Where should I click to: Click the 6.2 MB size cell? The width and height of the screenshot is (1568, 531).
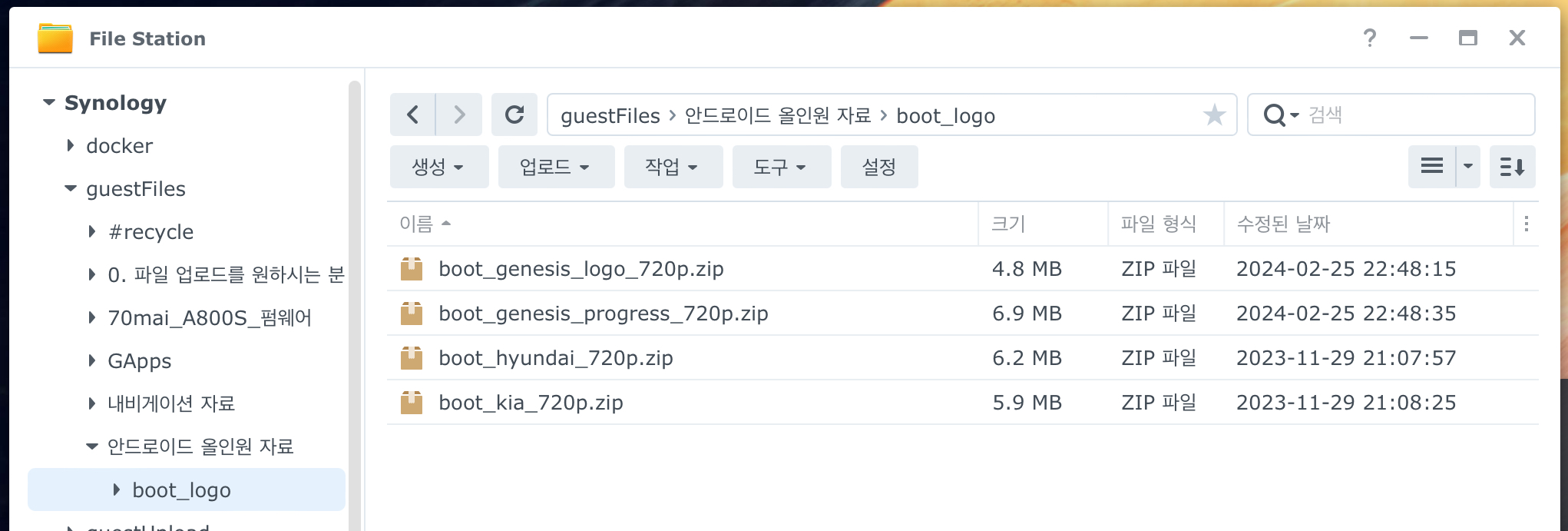tap(1027, 358)
